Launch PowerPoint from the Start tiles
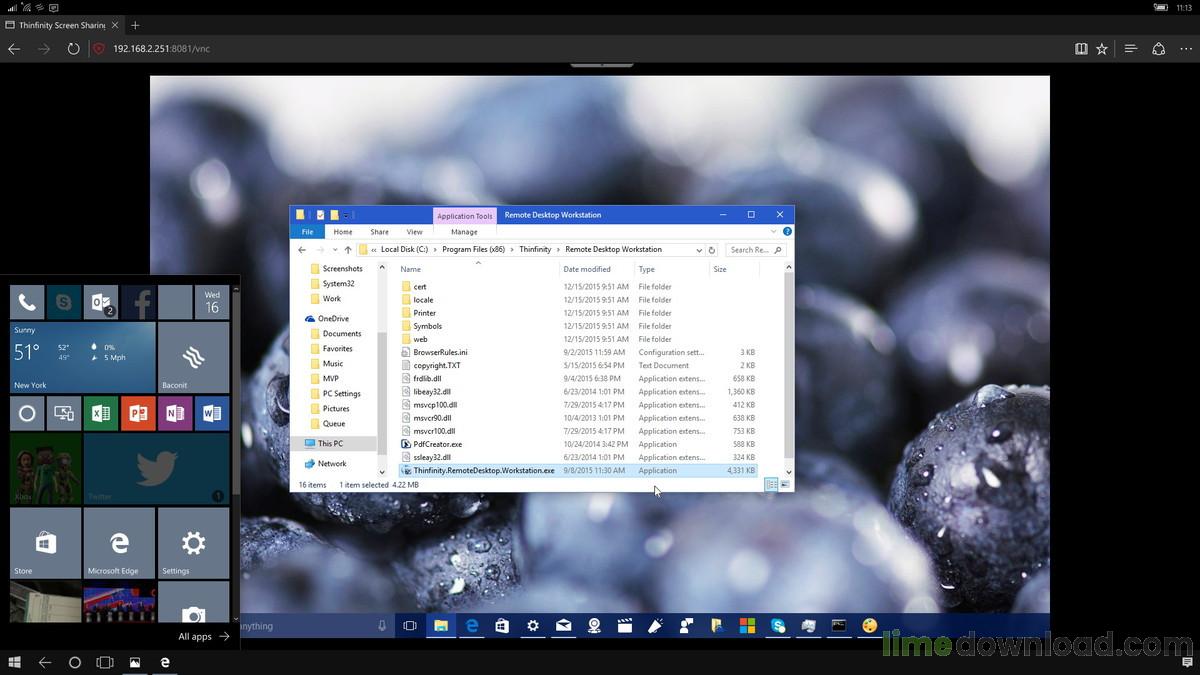The image size is (1200, 675). pos(137,413)
